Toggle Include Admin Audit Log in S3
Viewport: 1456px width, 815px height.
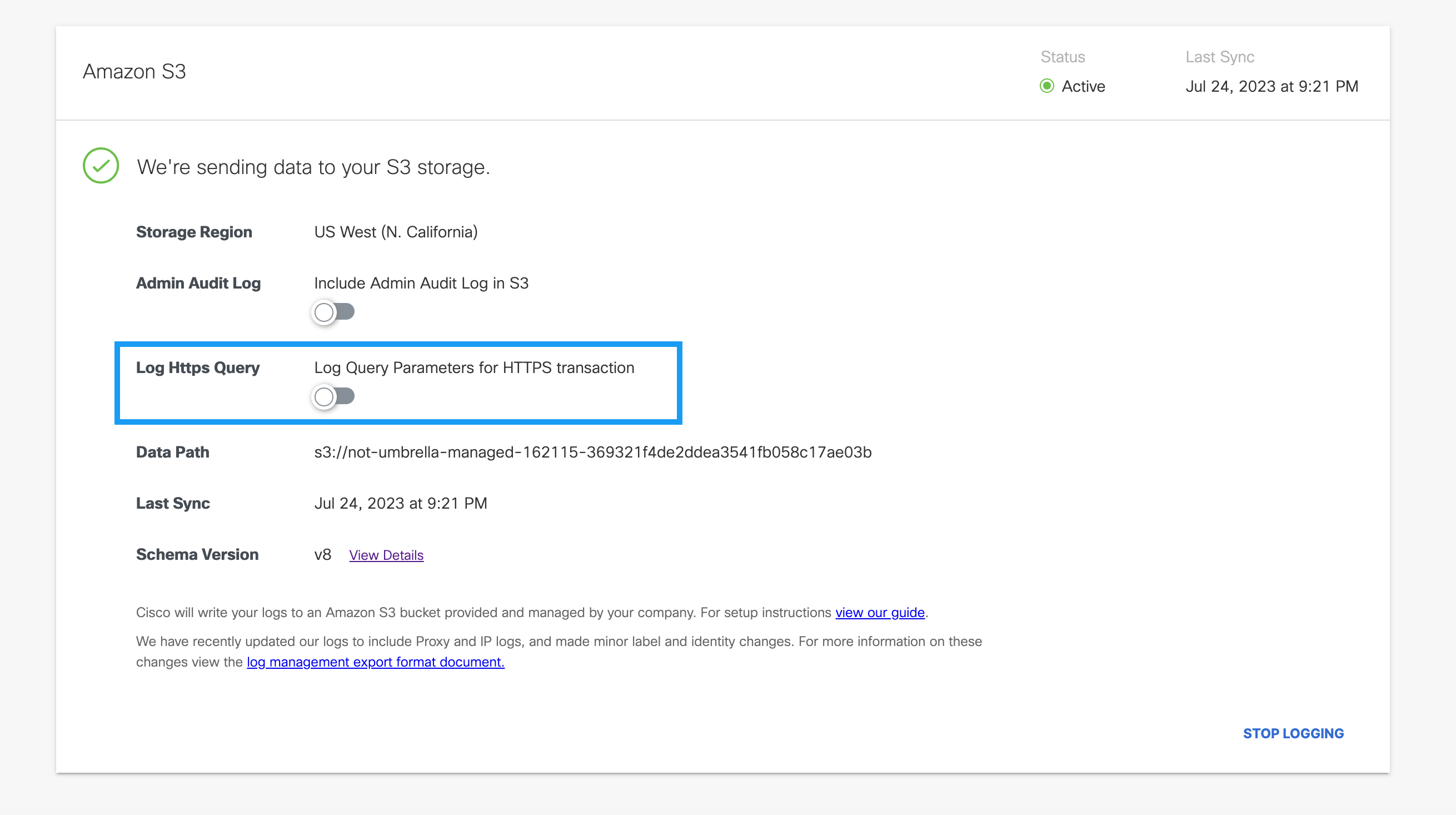tap(333, 312)
